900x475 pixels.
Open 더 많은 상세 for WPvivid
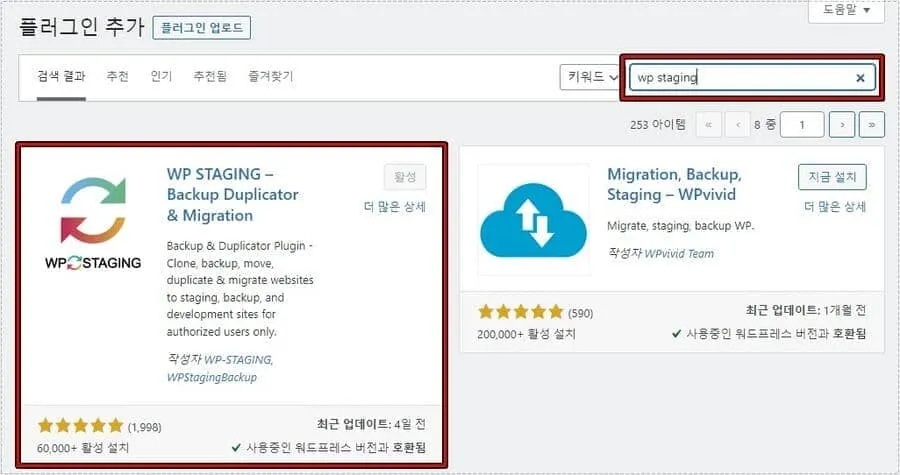[x=835, y=207]
